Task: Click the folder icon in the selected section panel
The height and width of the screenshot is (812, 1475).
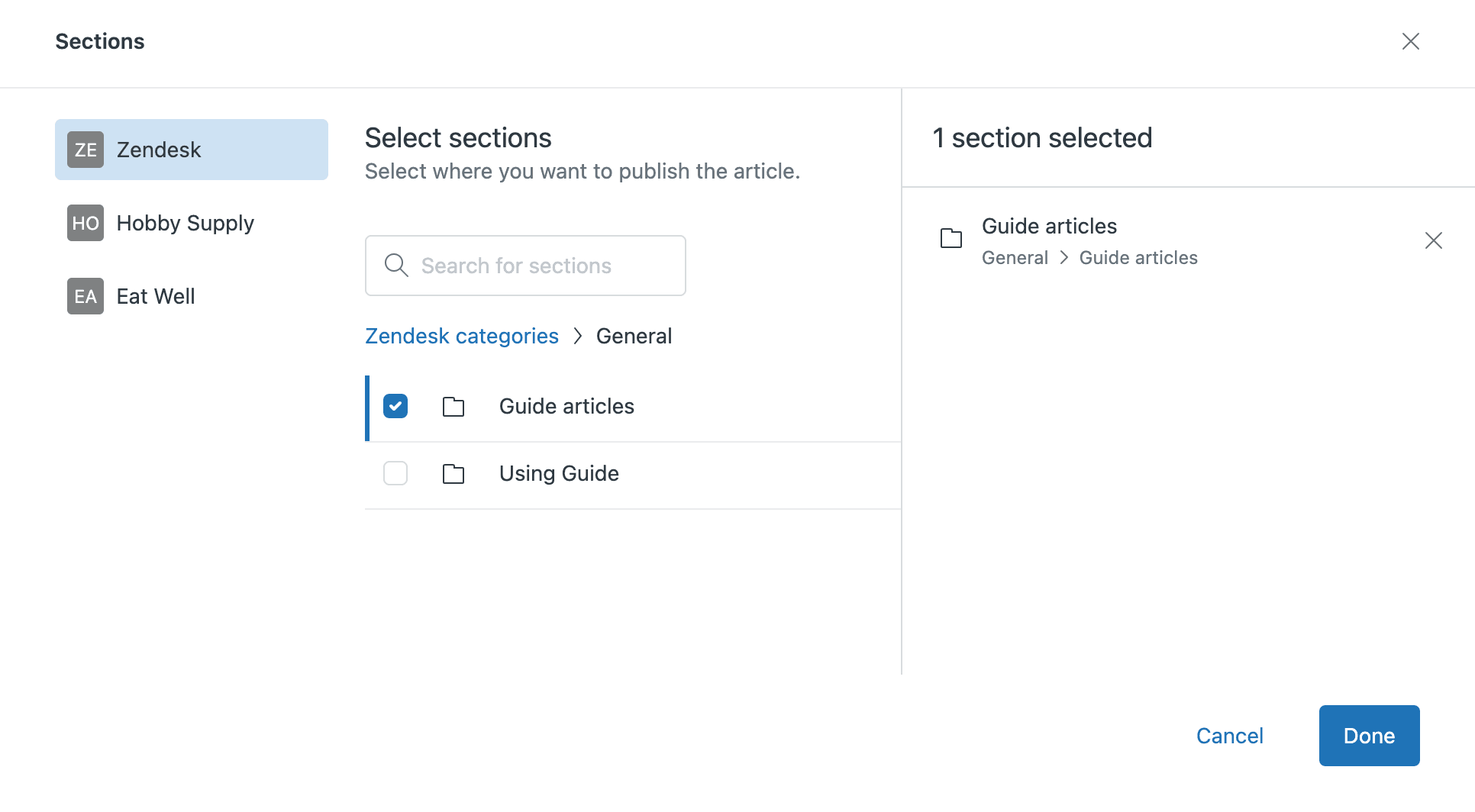Action: (x=951, y=238)
